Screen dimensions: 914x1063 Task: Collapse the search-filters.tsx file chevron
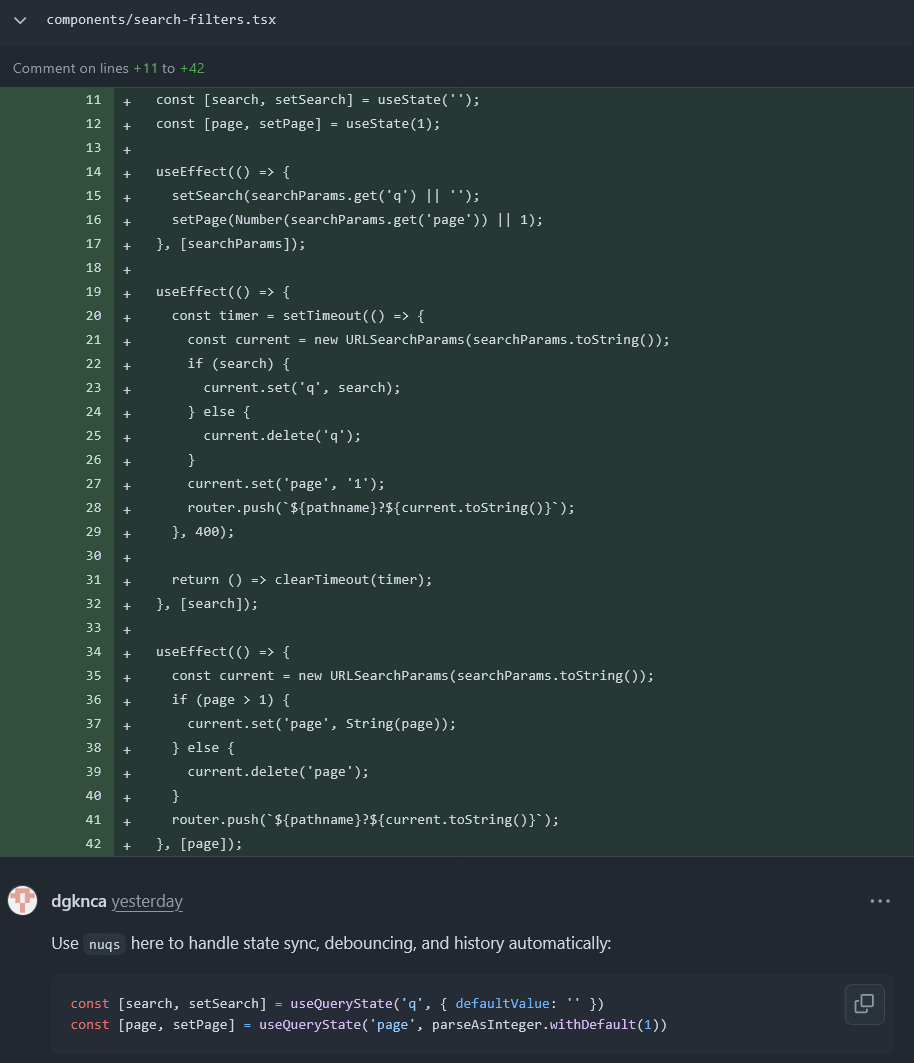point(20,20)
